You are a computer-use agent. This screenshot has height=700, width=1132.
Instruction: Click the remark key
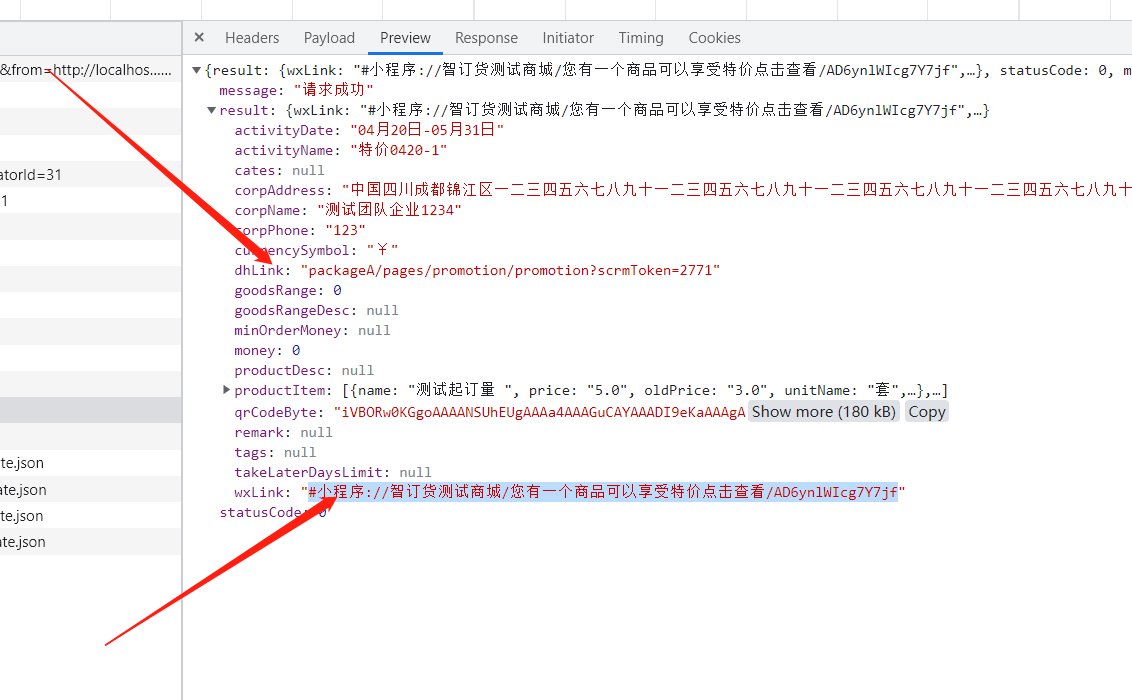[x=259, y=432]
